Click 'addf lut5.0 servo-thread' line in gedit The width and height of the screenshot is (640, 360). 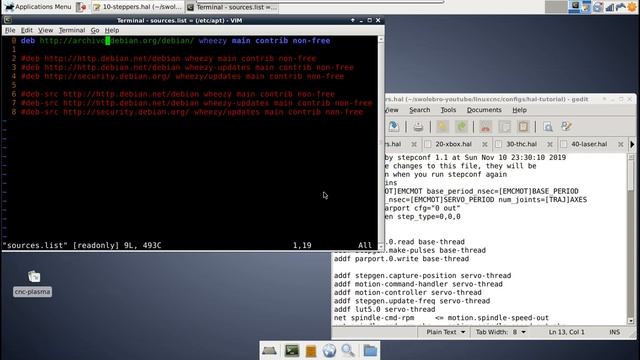coord(384,309)
